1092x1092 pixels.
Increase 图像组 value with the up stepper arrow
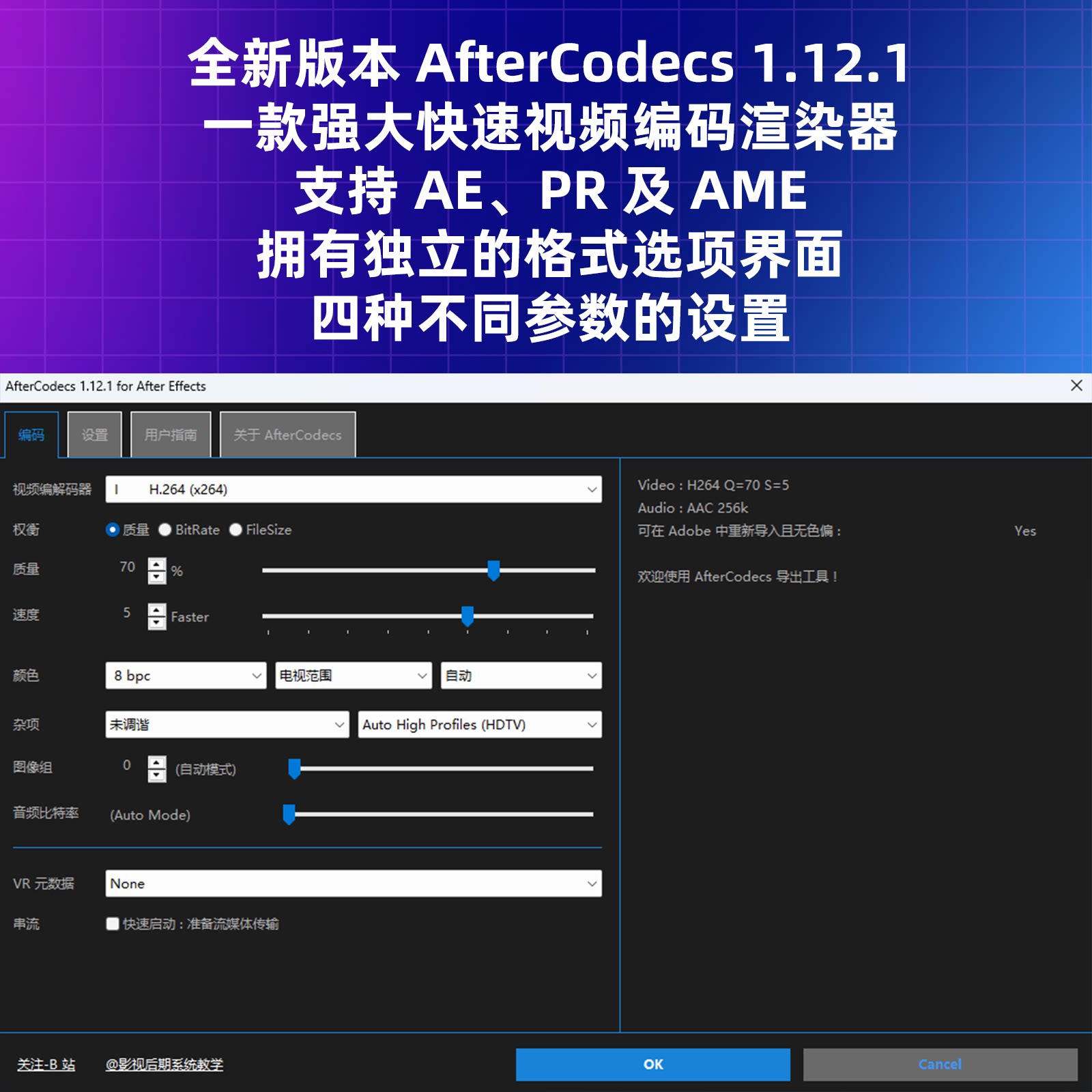click(x=157, y=762)
